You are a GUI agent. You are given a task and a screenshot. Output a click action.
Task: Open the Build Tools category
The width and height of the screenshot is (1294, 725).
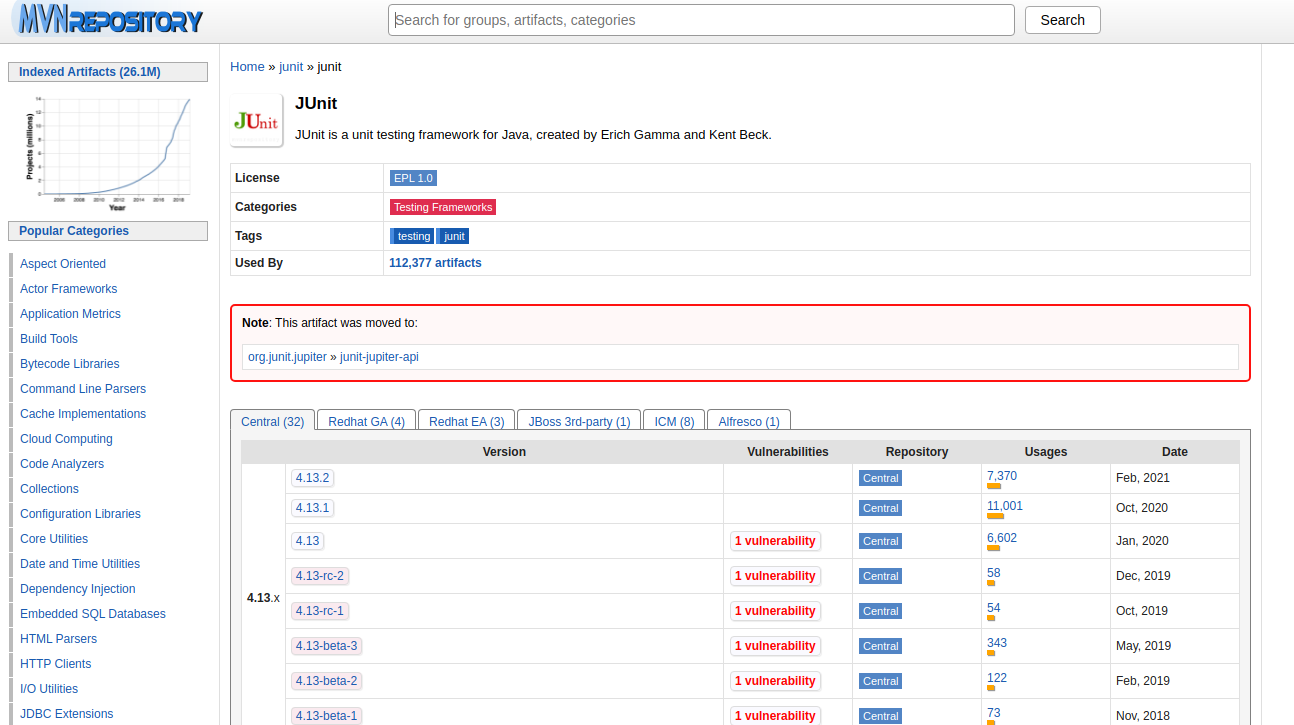(x=49, y=339)
